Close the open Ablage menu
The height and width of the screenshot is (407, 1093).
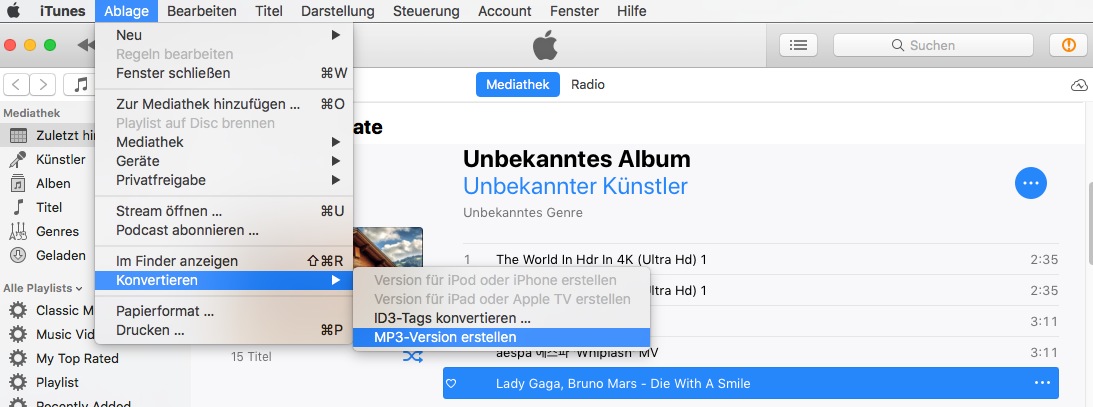[126, 11]
